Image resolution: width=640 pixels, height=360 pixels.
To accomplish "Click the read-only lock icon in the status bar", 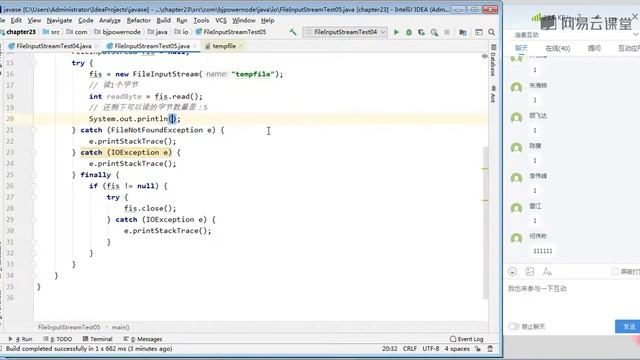I will [x=478, y=349].
